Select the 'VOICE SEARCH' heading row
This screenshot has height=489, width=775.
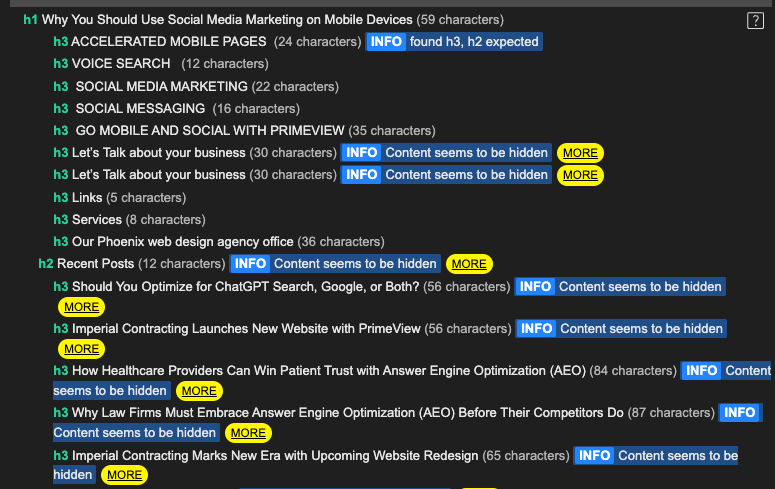click(x=121, y=64)
